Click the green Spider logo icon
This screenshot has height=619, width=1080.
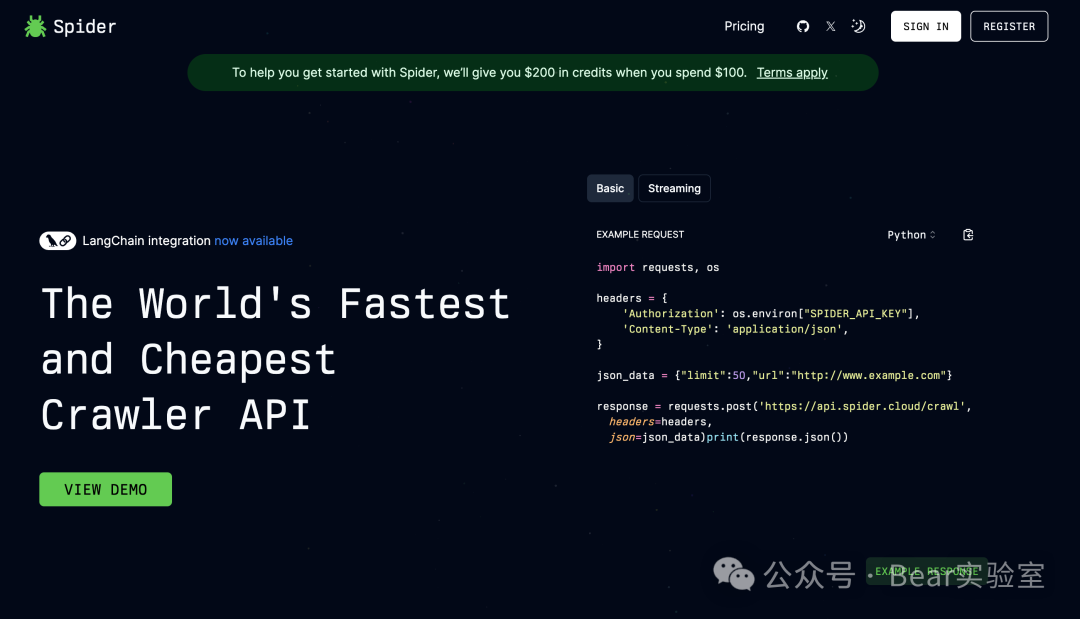coord(36,27)
